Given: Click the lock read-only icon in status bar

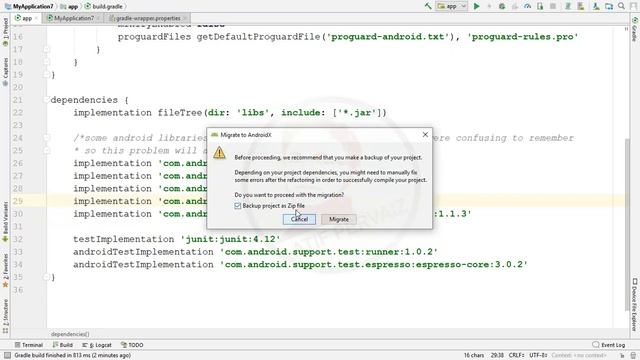Looking at the screenshot, I should pyautogui.click(x=622, y=356).
